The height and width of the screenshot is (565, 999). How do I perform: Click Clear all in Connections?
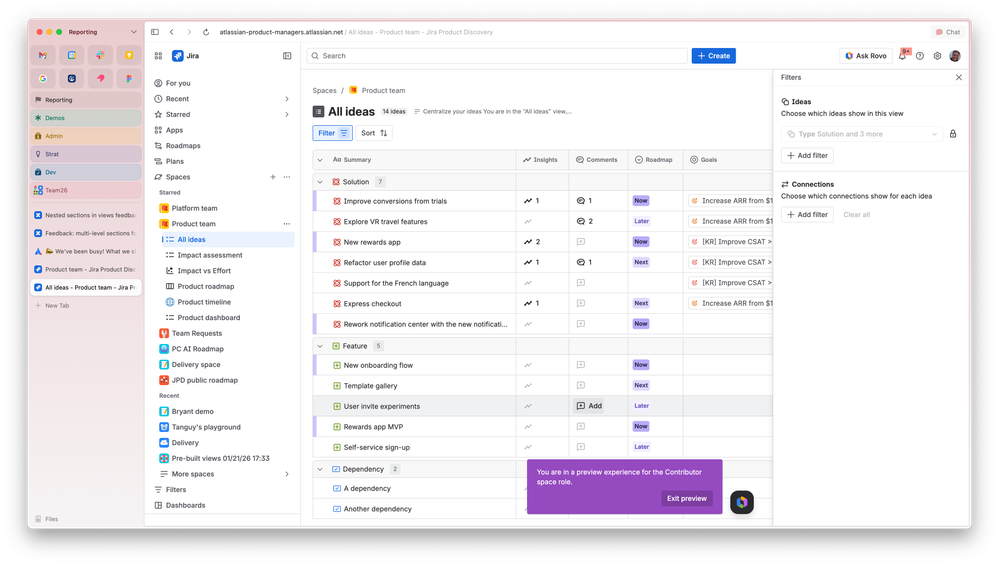point(856,215)
